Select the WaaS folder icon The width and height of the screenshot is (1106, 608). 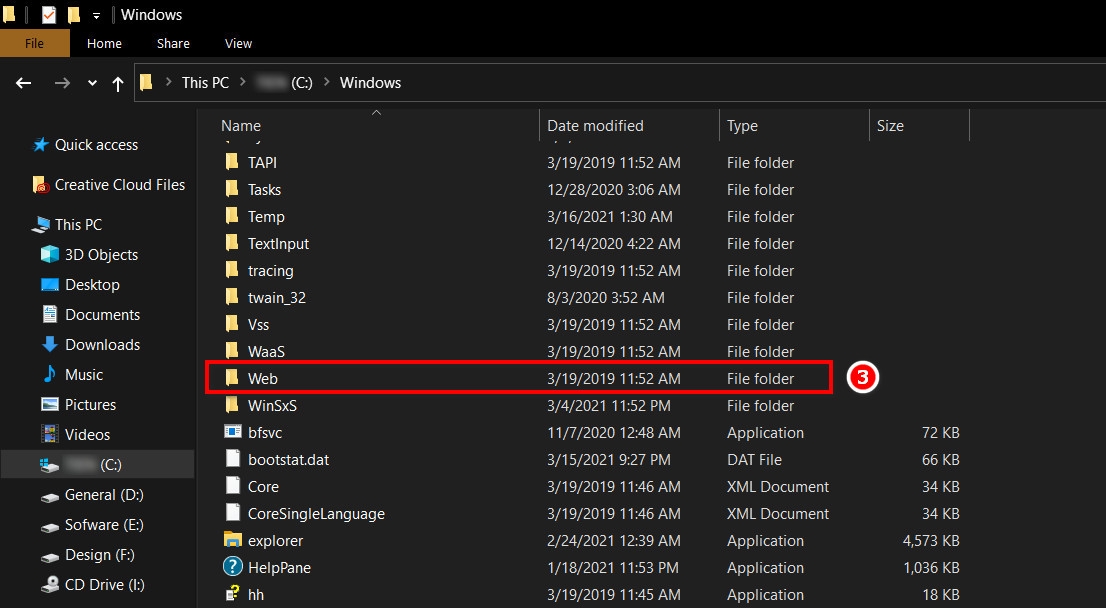tap(232, 351)
